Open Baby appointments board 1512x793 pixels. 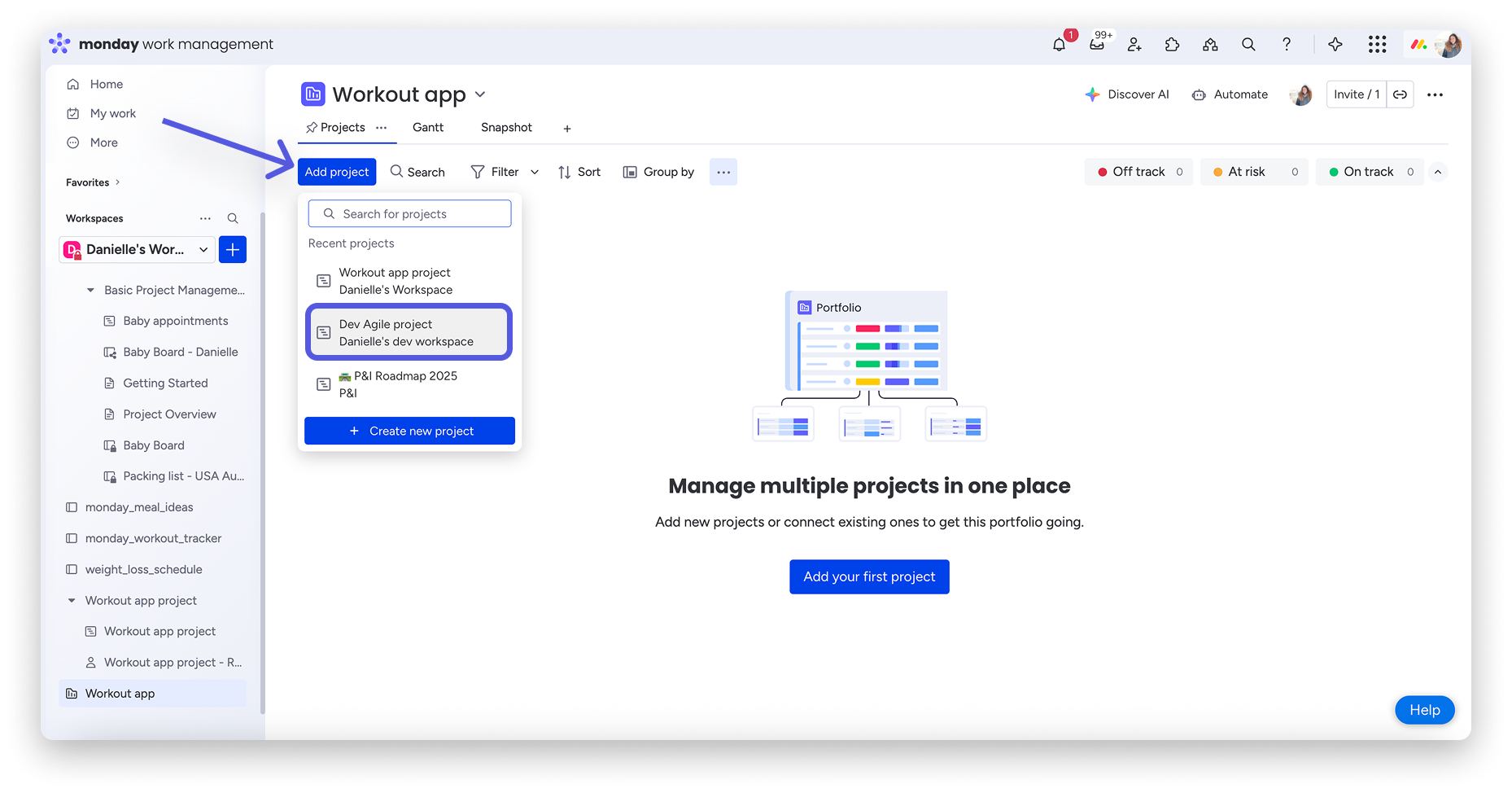point(166,321)
